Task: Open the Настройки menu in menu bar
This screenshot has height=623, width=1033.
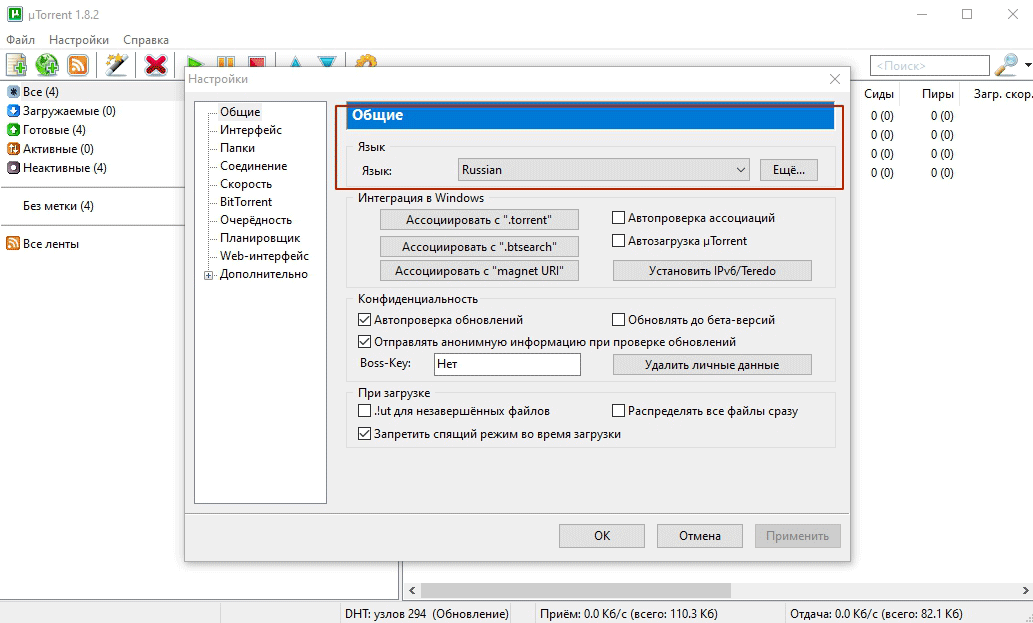Action: (x=79, y=40)
